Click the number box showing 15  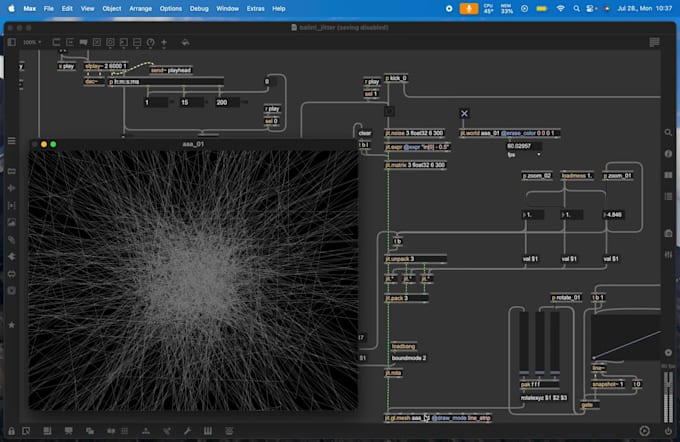tap(192, 102)
